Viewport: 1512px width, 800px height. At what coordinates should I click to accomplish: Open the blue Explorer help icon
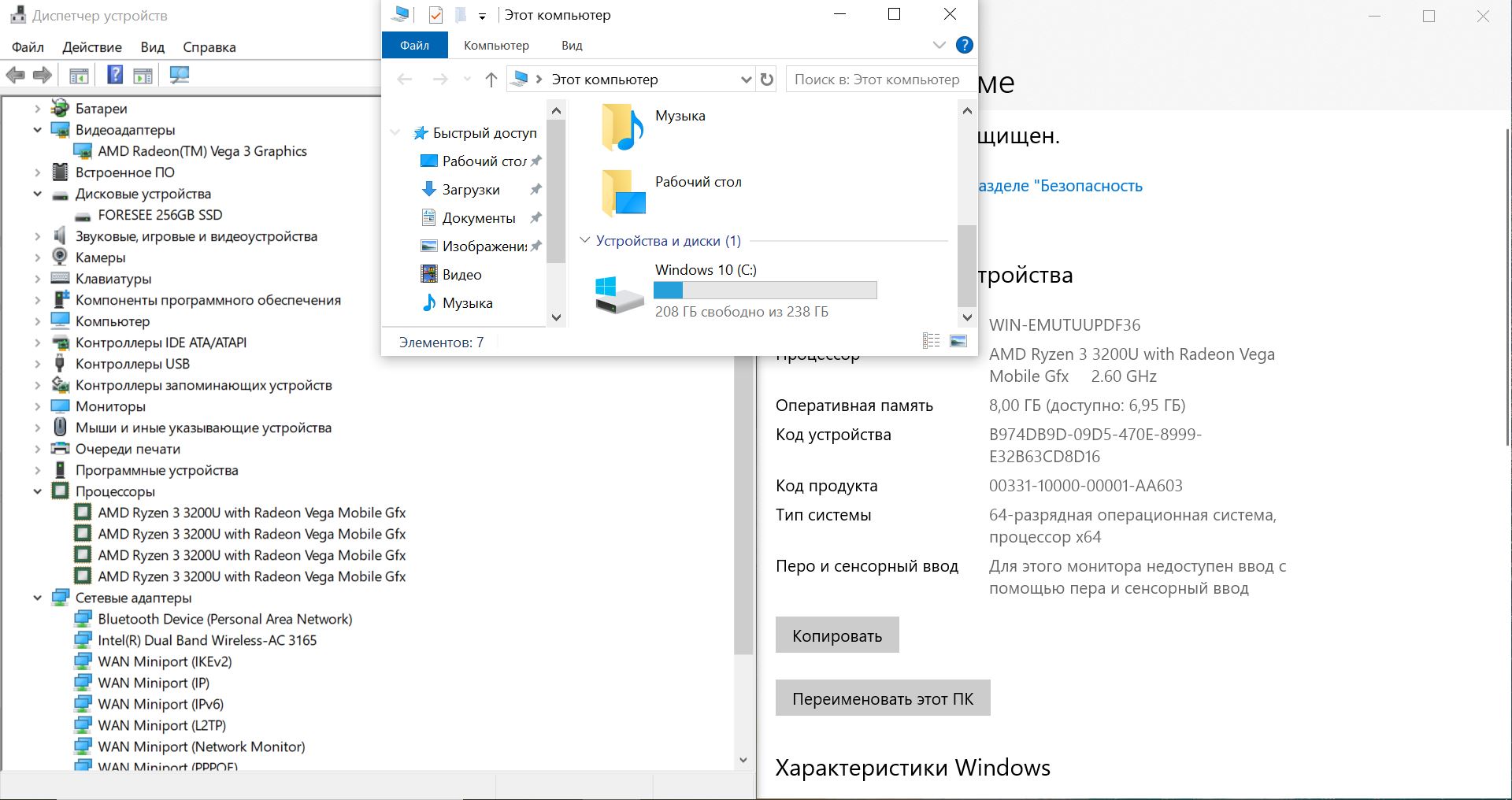pos(964,46)
